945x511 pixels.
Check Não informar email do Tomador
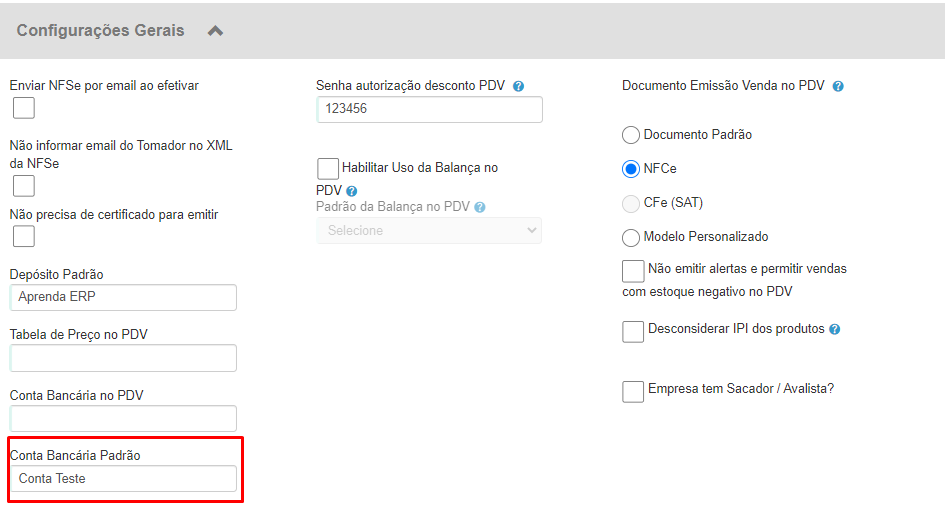tap(24, 186)
